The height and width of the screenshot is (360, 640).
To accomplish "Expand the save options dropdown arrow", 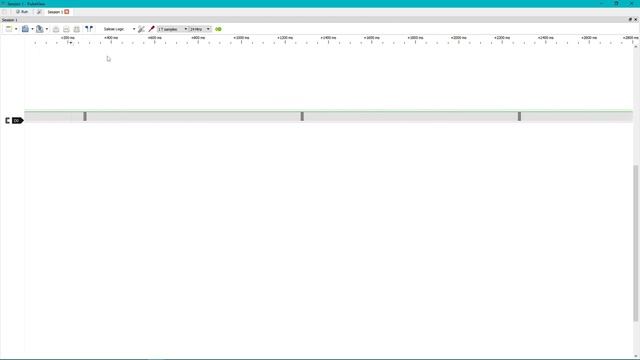I will pyautogui.click(x=47, y=29).
